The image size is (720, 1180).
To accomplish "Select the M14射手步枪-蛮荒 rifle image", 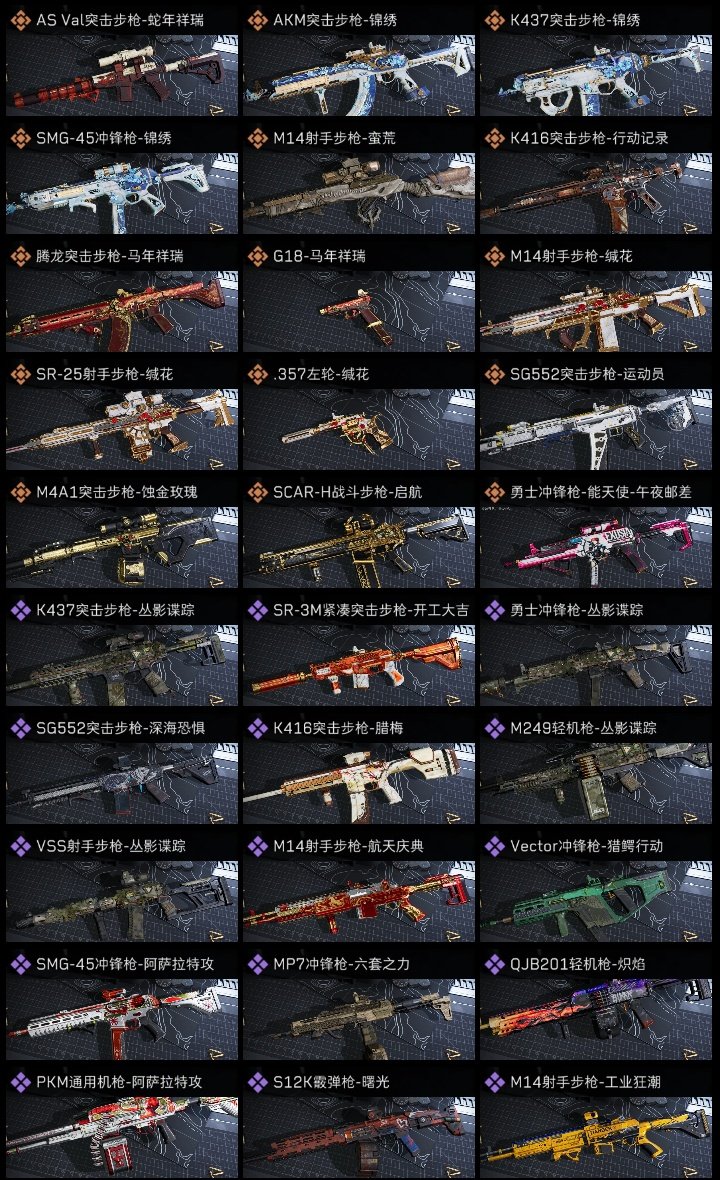I will [x=359, y=193].
